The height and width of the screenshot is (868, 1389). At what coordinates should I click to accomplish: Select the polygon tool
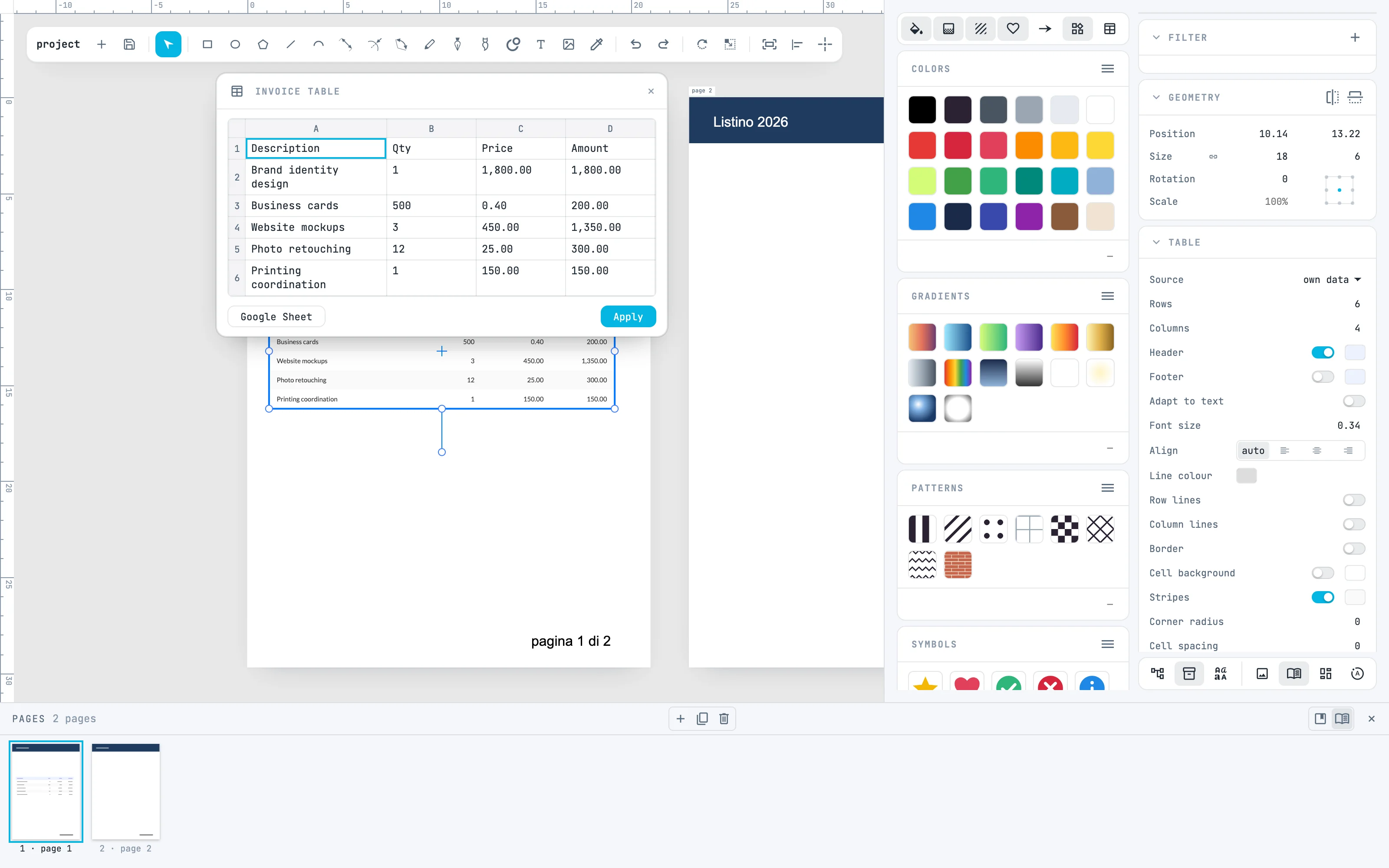click(263, 44)
